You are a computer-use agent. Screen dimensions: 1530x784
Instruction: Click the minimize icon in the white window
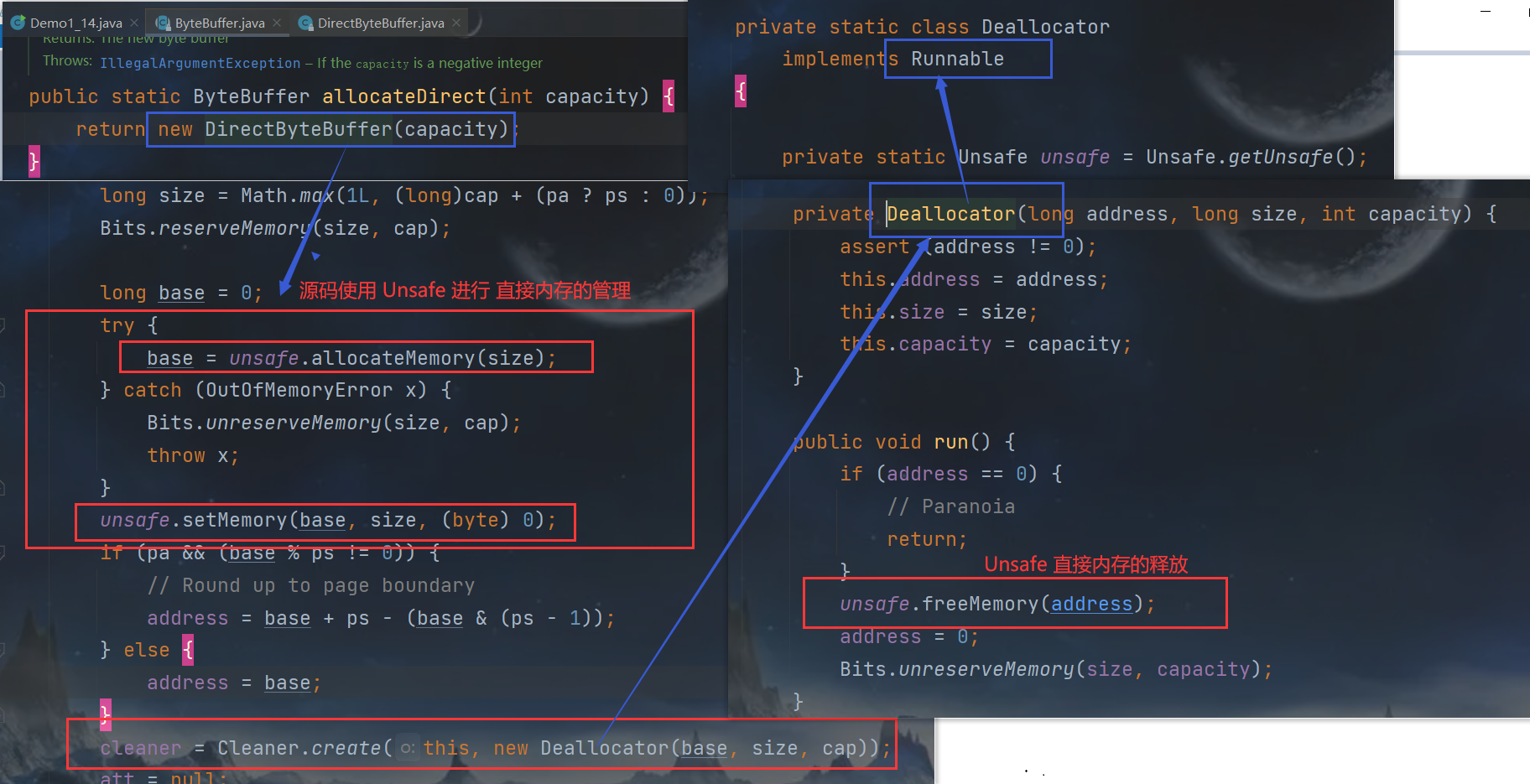tap(1486, 12)
